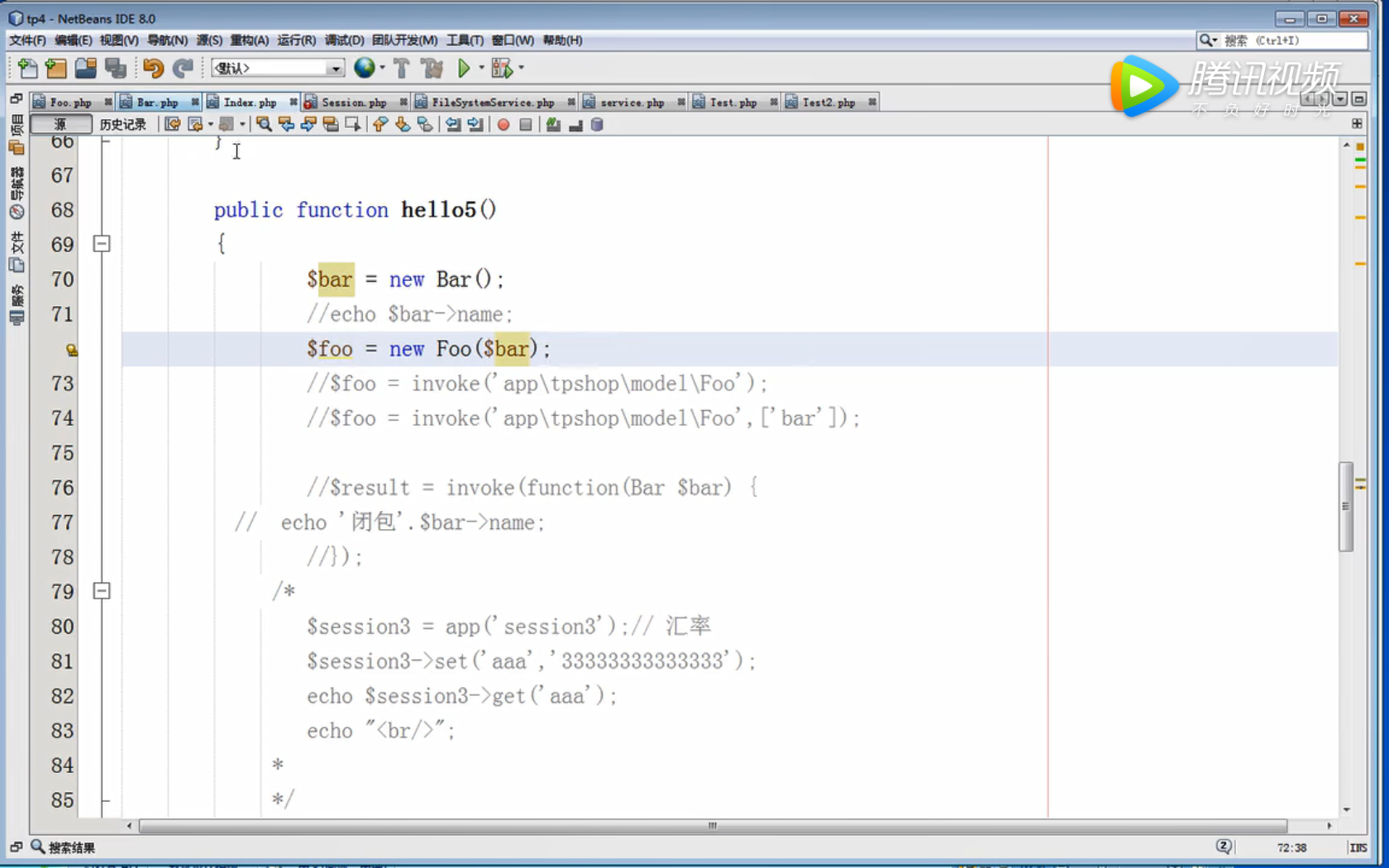1389x868 pixels.
Task: Open the 搜索结果 search results panel
Action: pyautogui.click(x=63, y=847)
